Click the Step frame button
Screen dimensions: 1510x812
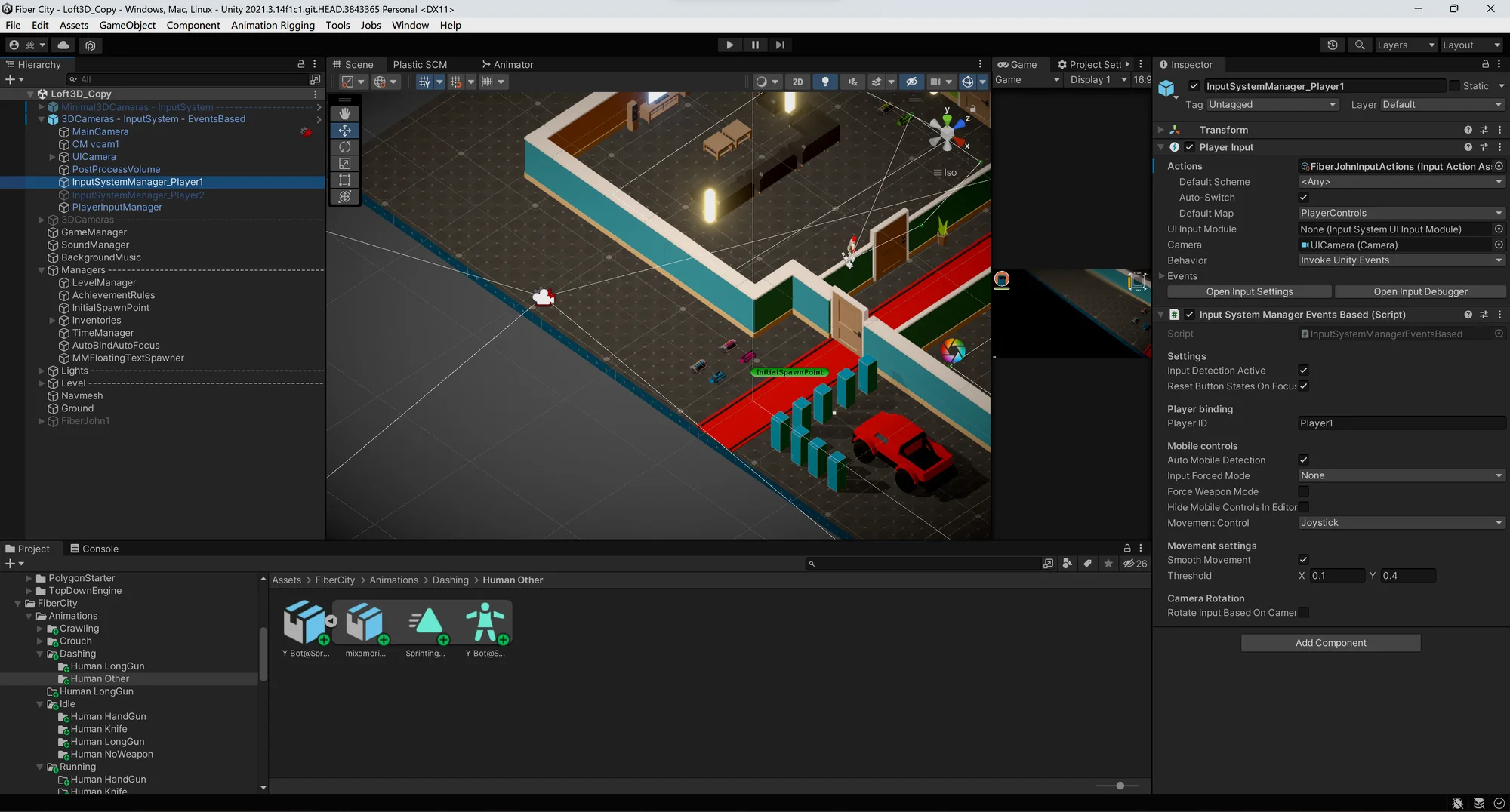pos(780,45)
